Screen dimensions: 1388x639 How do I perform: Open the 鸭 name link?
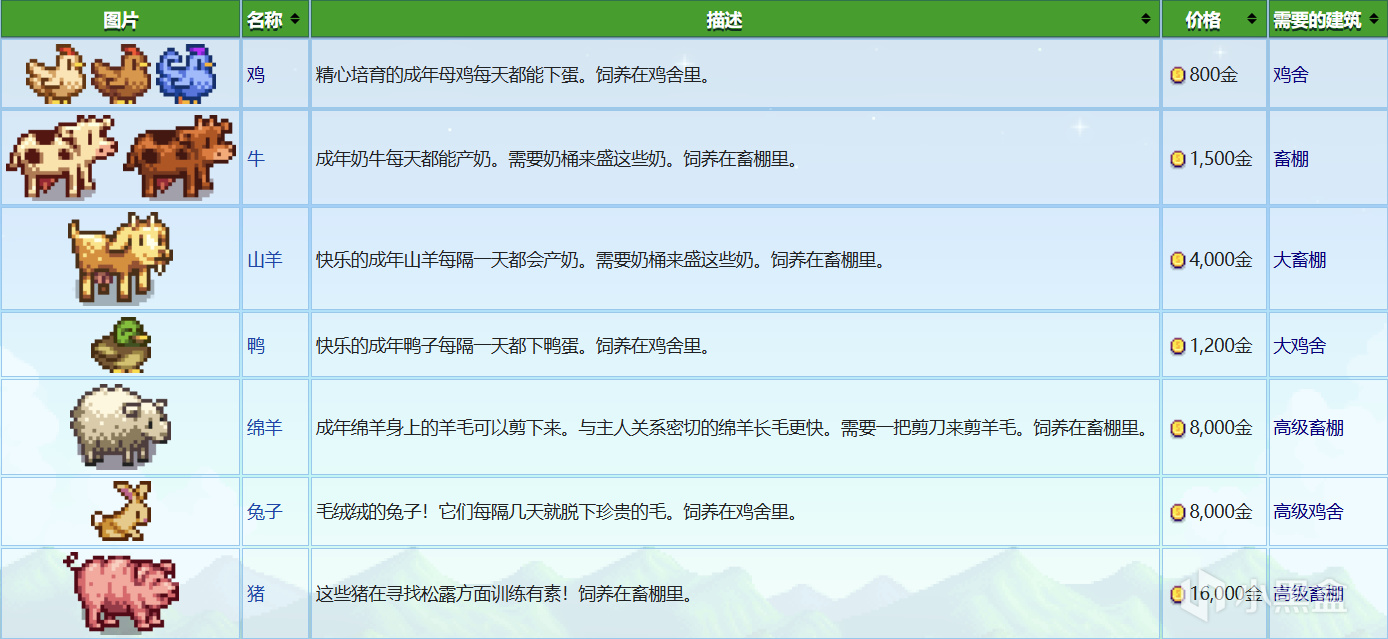coord(256,346)
